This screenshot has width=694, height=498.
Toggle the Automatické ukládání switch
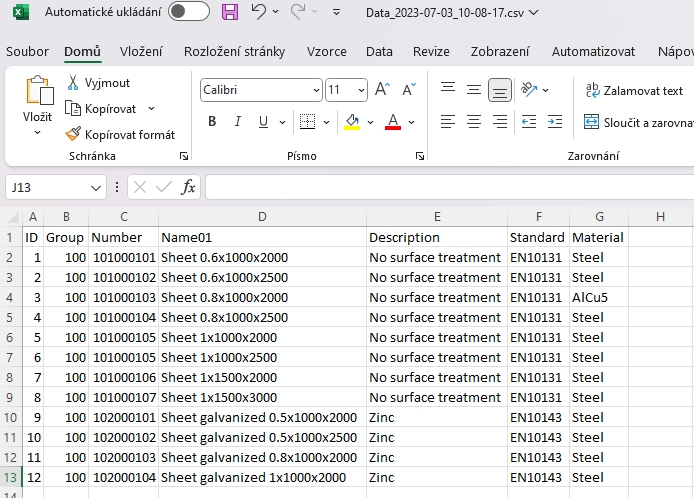click(188, 12)
